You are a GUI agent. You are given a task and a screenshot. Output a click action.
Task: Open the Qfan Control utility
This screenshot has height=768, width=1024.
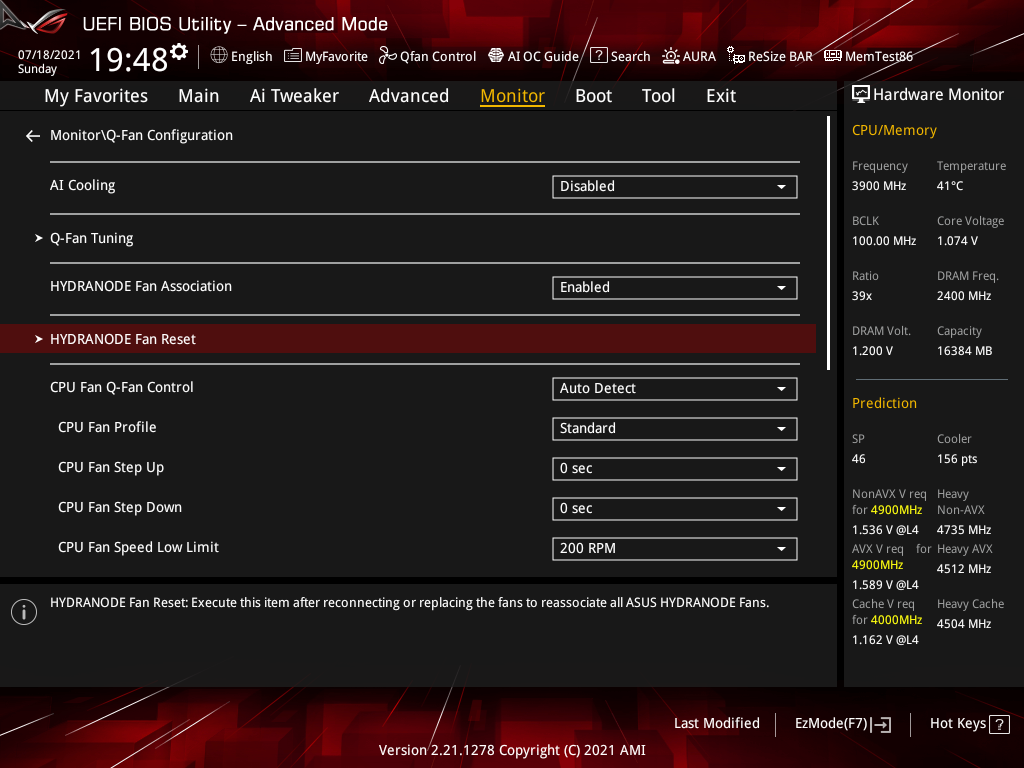coord(427,56)
